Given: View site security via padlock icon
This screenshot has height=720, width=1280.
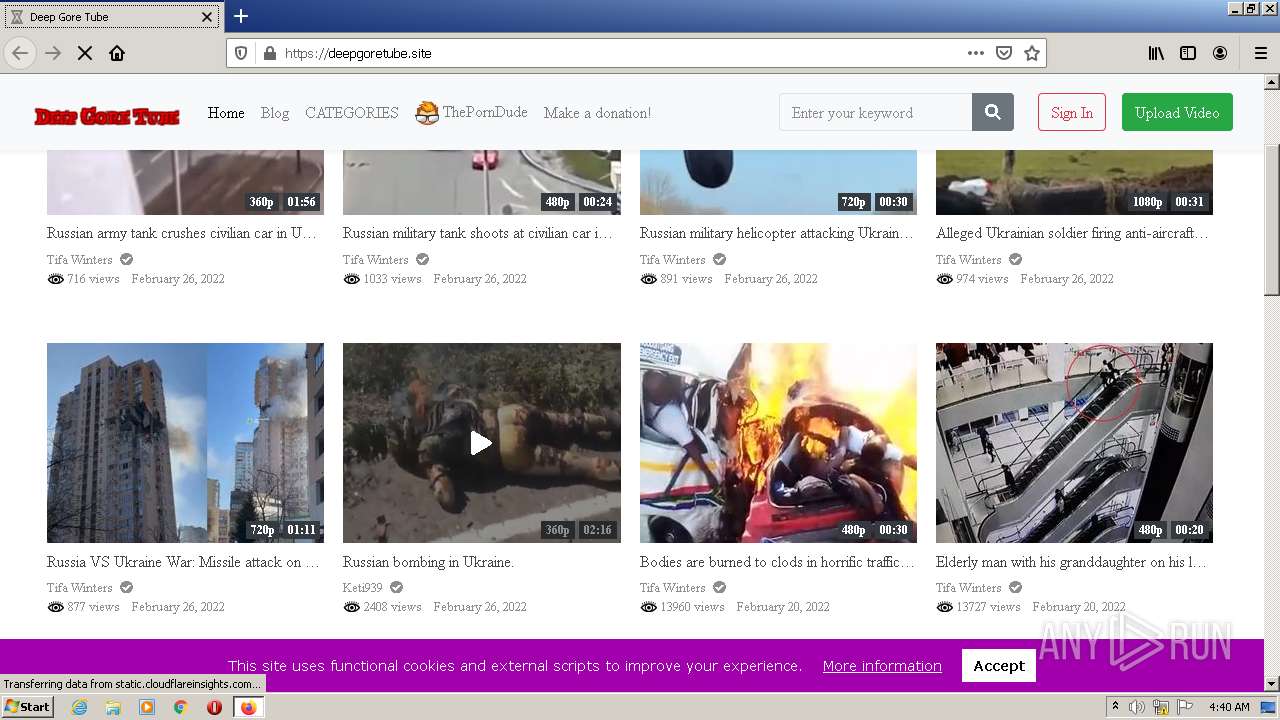Looking at the screenshot, I should coord(269,53).
